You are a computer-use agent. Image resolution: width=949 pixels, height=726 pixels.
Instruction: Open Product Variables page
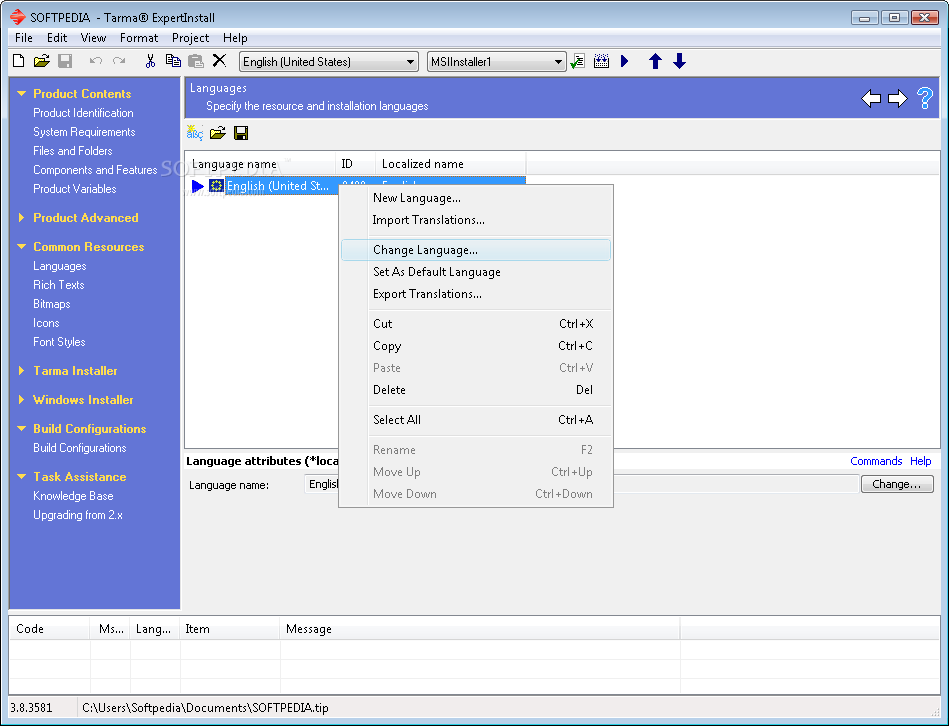[x=74, y=189]
